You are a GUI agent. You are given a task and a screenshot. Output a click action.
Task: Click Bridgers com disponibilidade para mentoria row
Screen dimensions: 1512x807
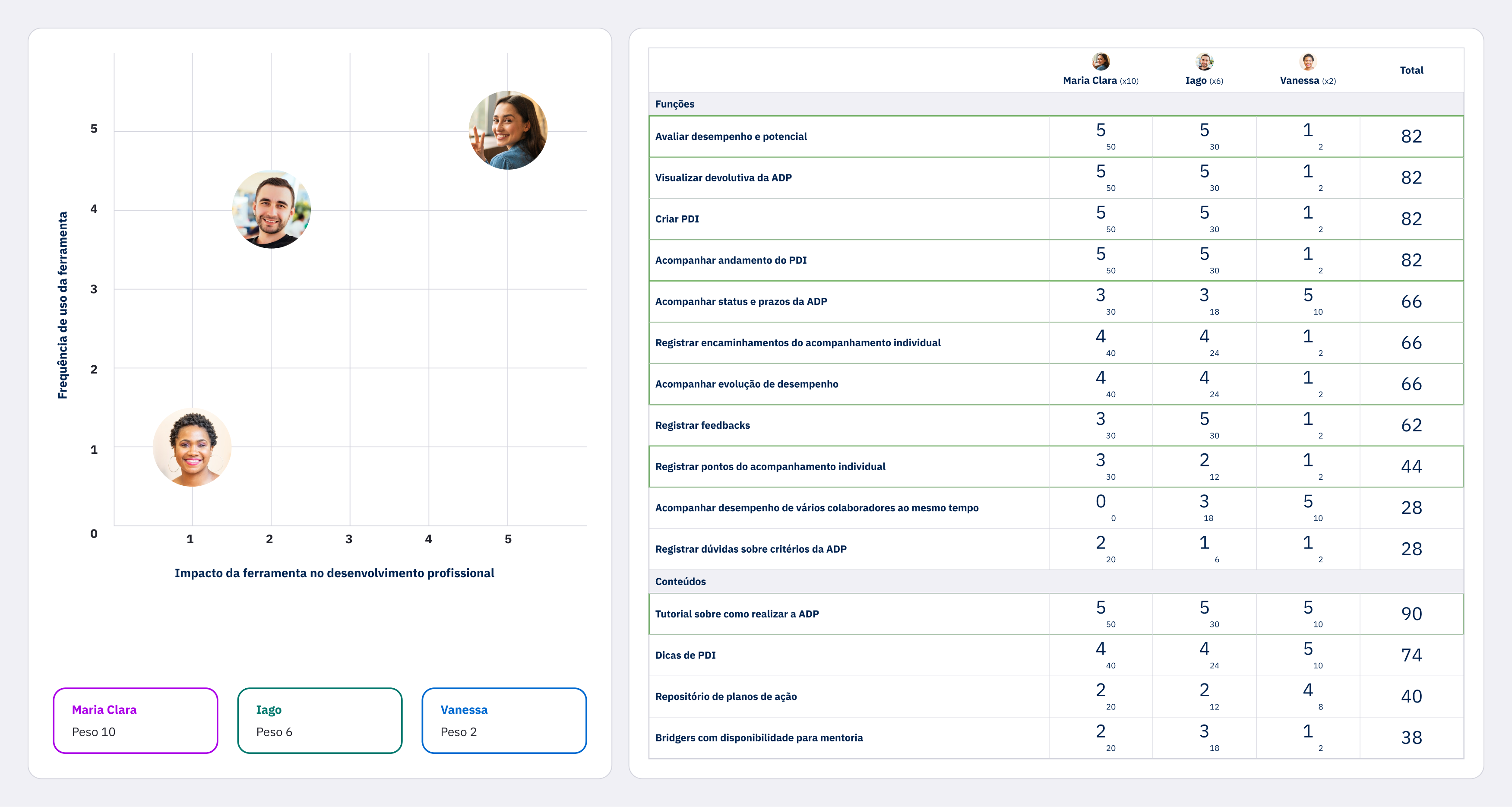click(x=758, y=738)
